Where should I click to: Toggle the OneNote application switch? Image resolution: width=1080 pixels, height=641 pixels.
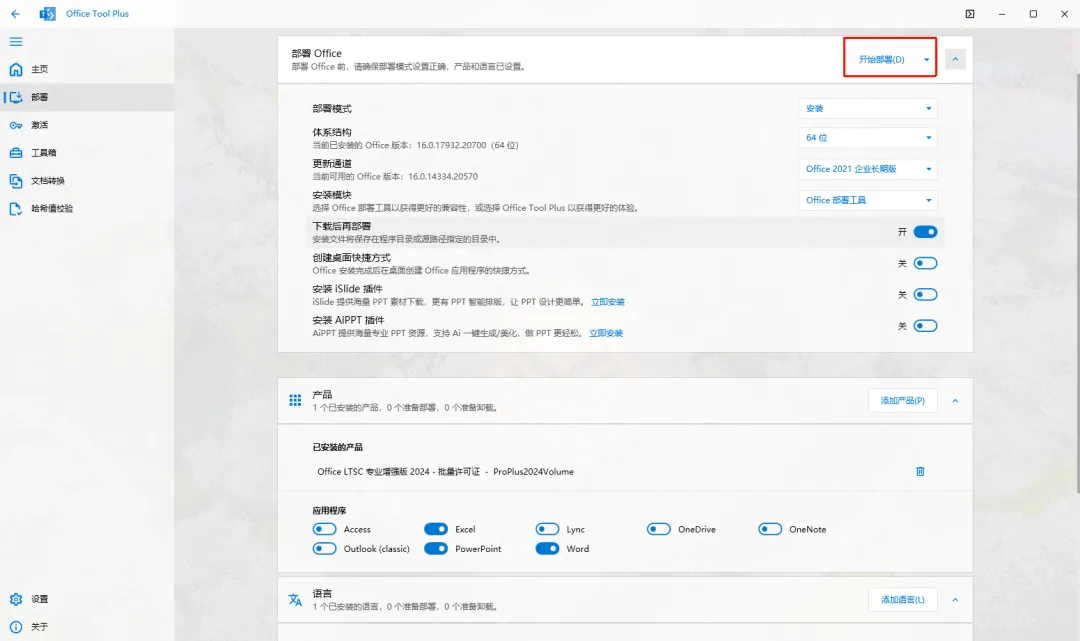click(x=770, y=529)
